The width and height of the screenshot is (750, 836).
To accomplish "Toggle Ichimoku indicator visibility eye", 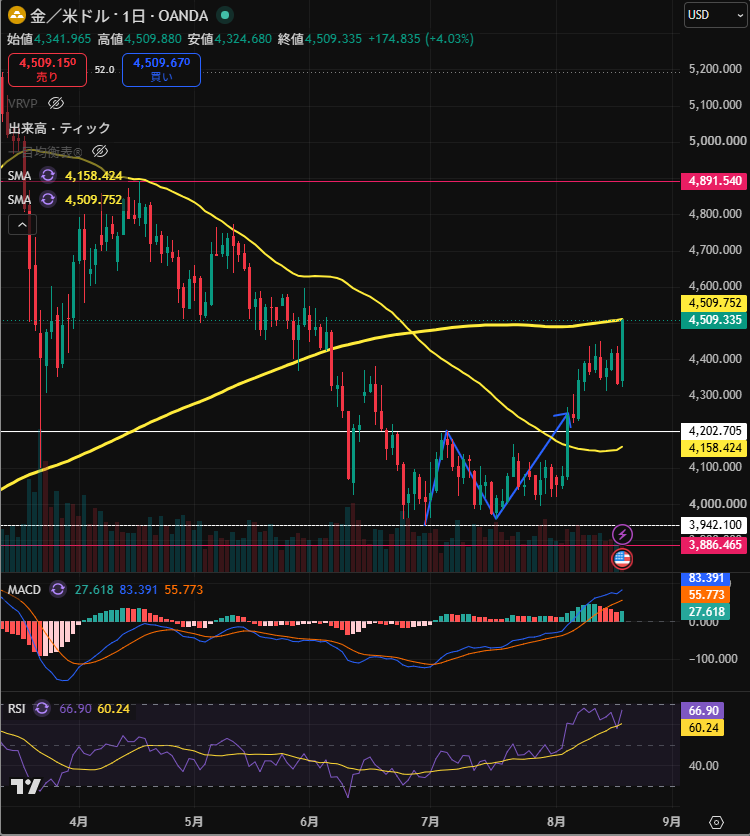I will coord(100,152).
